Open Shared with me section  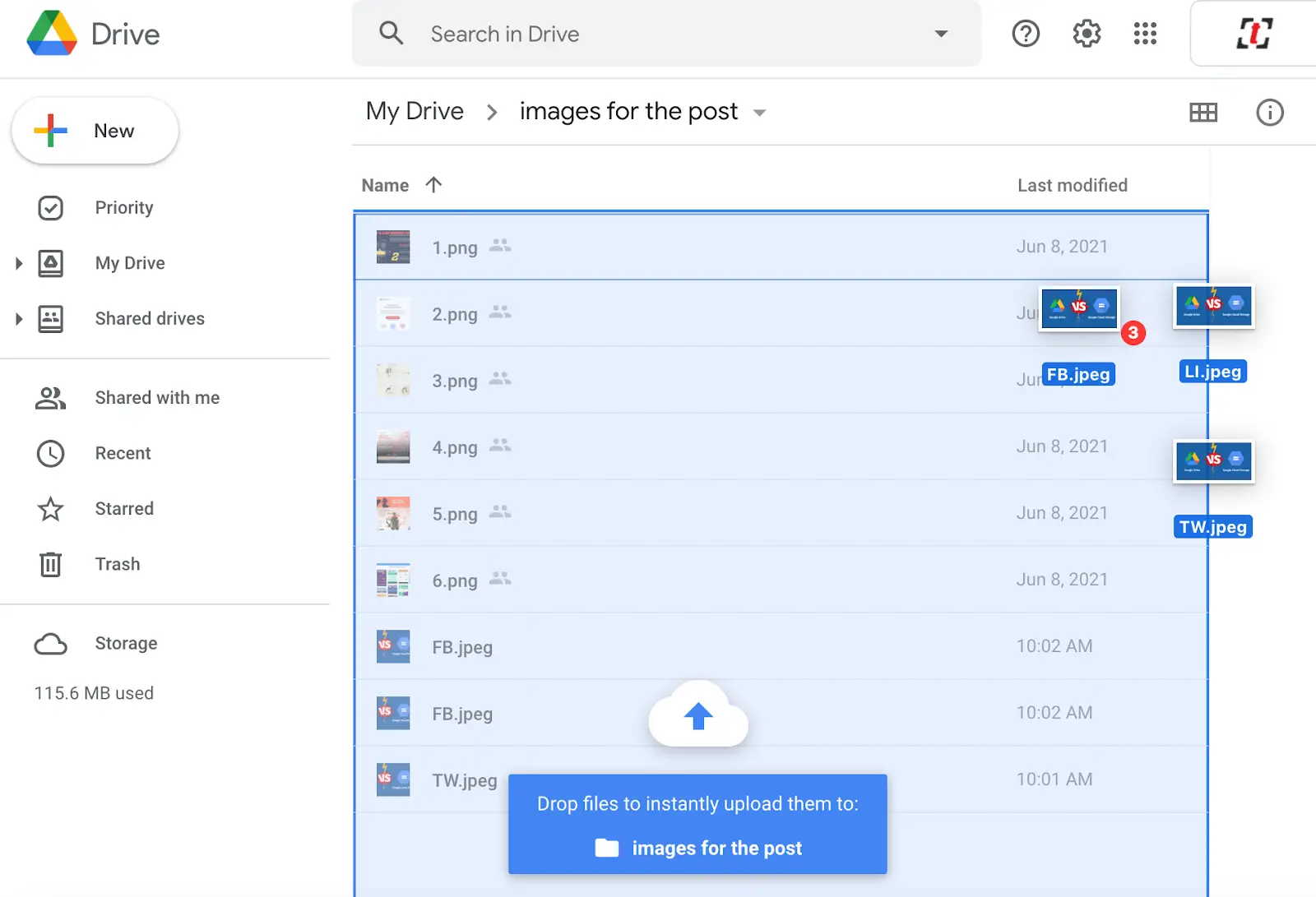pyautogui.click(x=156, y=397)
